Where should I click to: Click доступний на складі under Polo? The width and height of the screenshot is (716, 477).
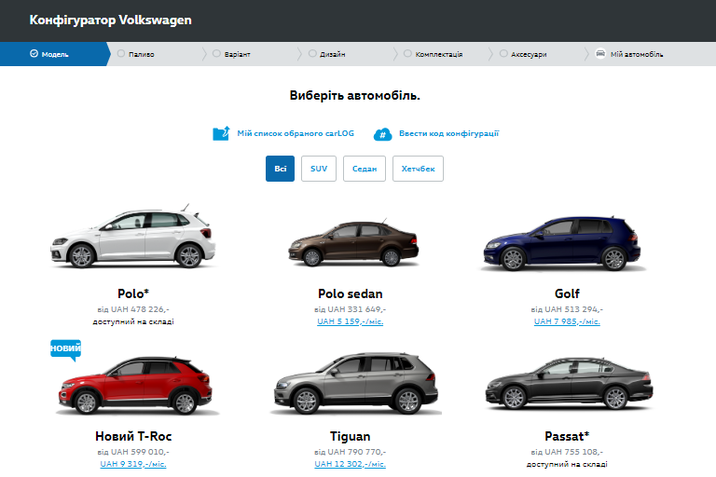133,321
